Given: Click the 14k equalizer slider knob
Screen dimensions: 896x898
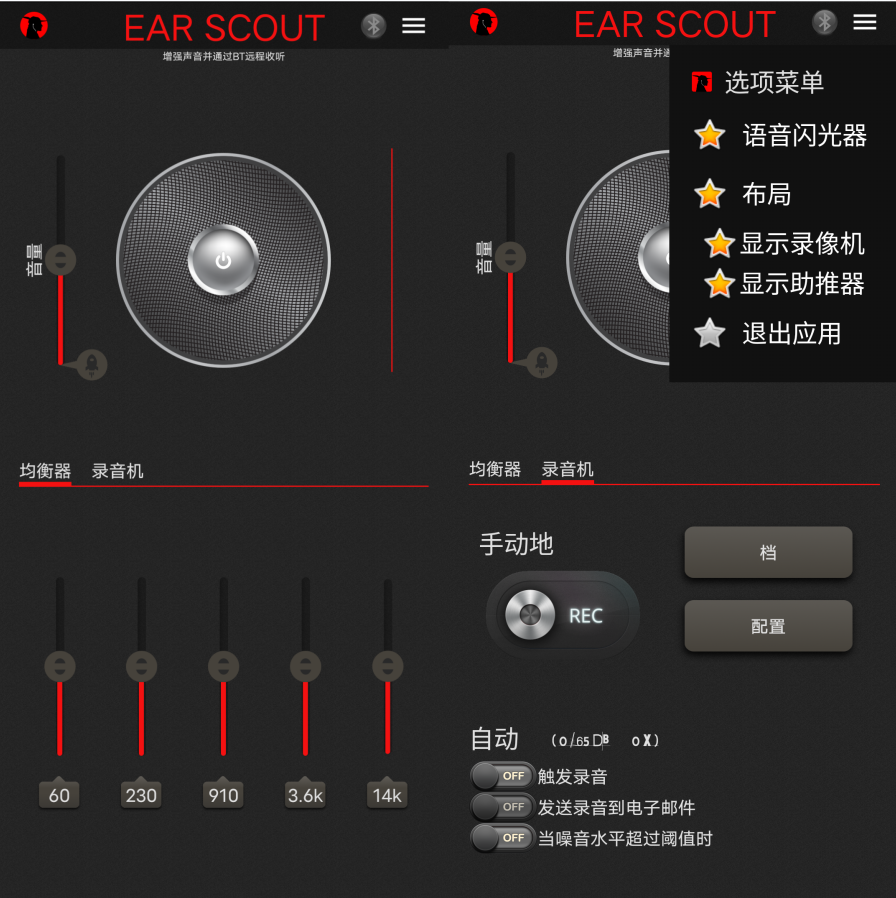Looking at the screenshot, I should [388, 667].
